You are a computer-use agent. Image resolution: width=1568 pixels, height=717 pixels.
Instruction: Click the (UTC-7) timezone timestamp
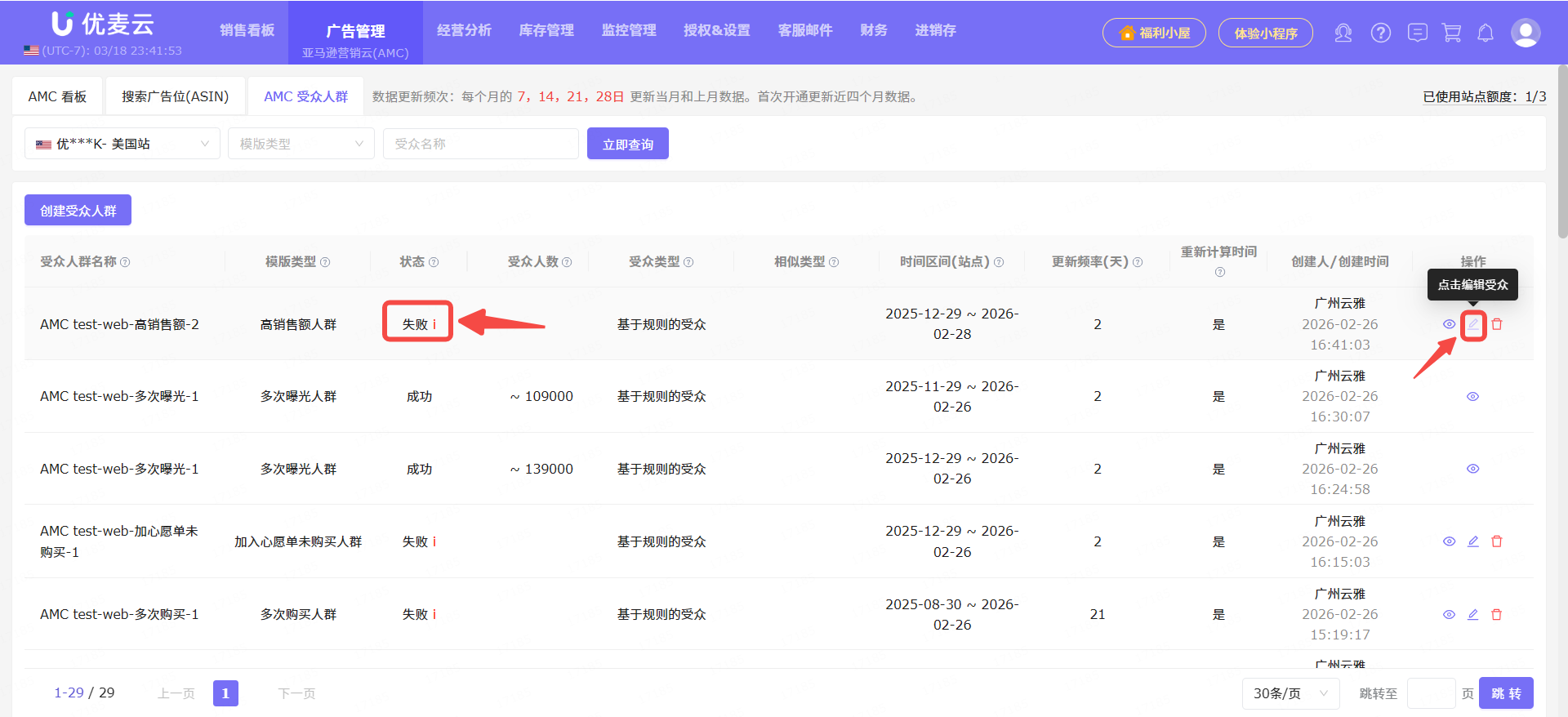coord(111,51)
